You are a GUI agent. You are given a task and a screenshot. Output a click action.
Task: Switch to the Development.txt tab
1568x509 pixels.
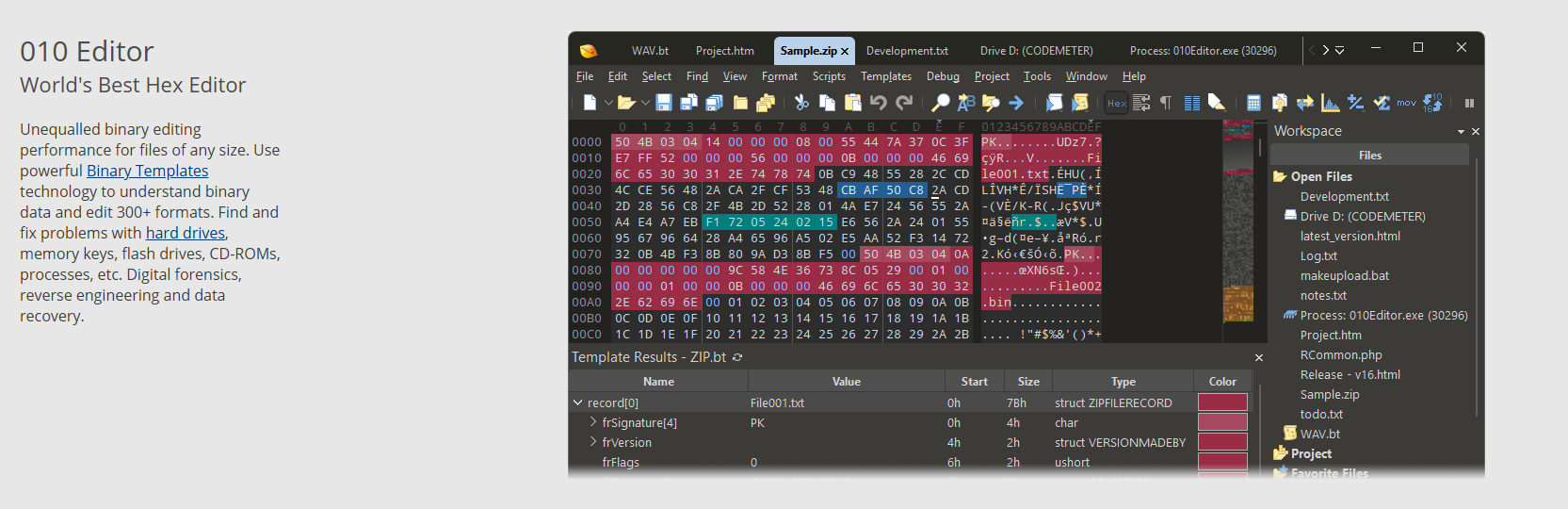pos(907,51)
